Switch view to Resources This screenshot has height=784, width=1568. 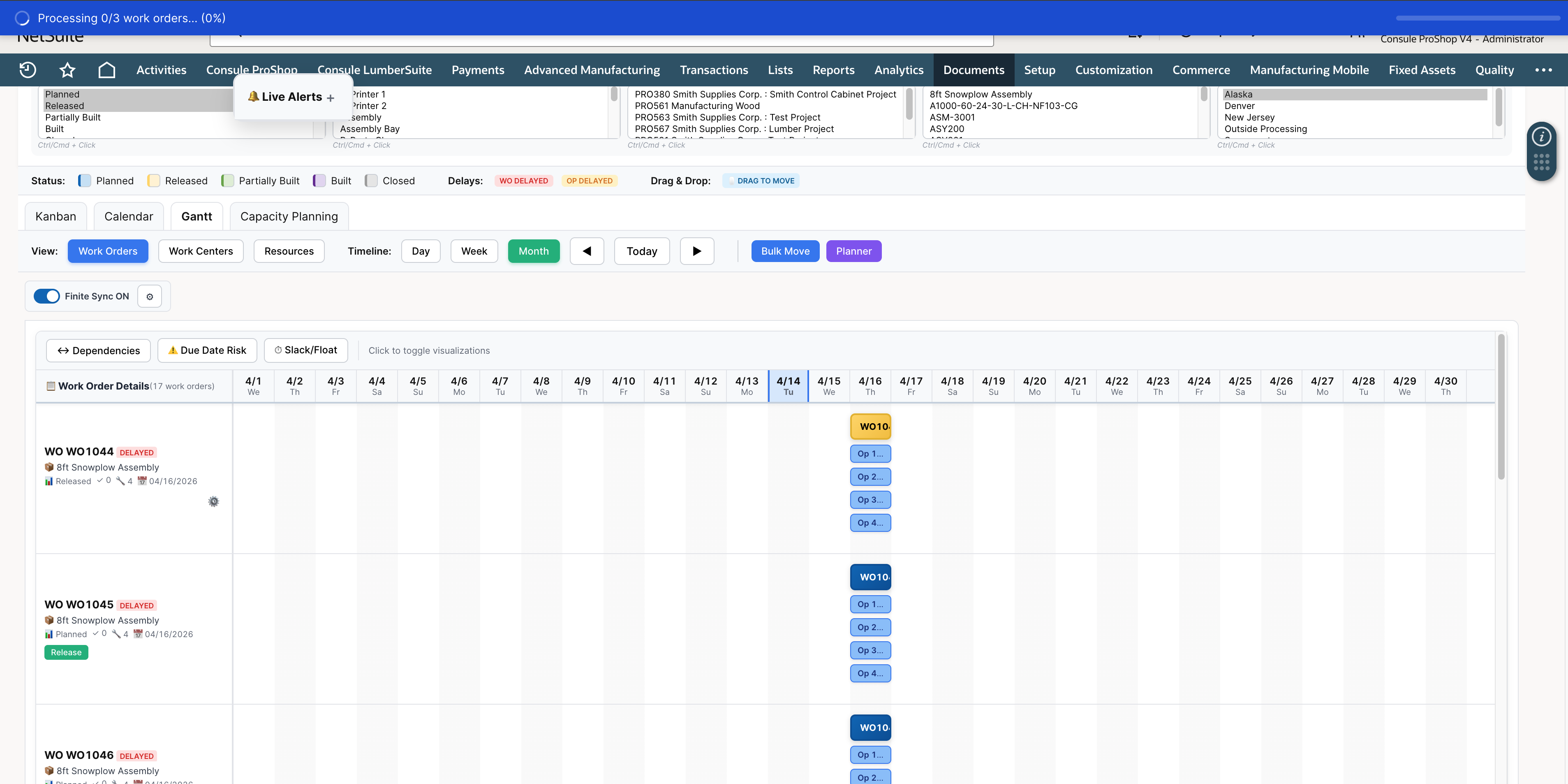[x=289, y=251]
